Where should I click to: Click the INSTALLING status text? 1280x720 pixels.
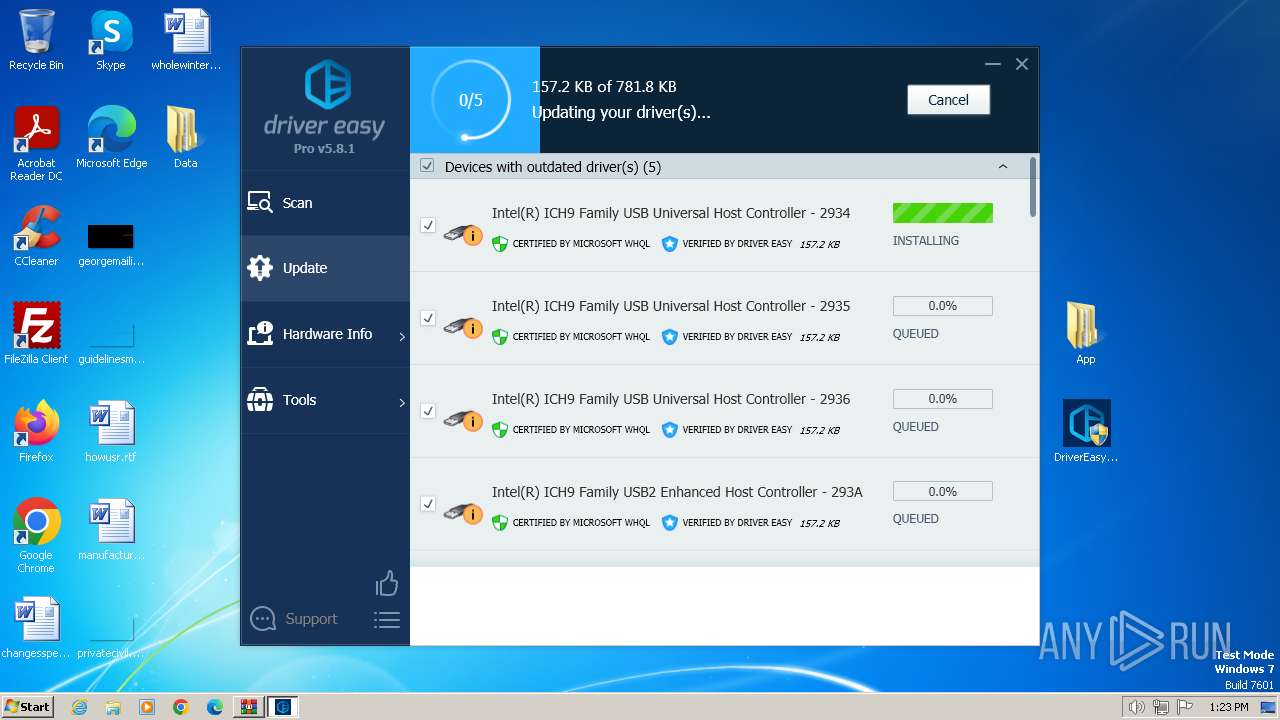[x=926, y=241]
